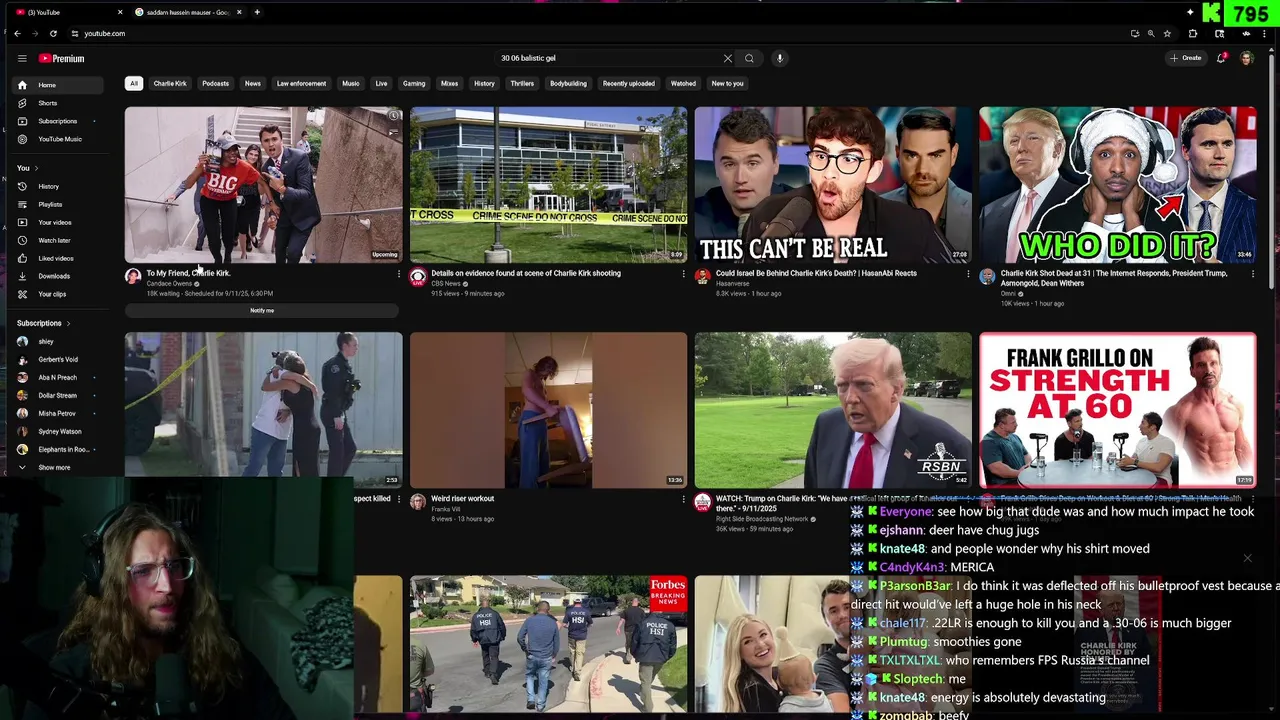Open options menu for HasanAbi Reacts video
This screenshot has height=720, width=1280.
point(968,274)
